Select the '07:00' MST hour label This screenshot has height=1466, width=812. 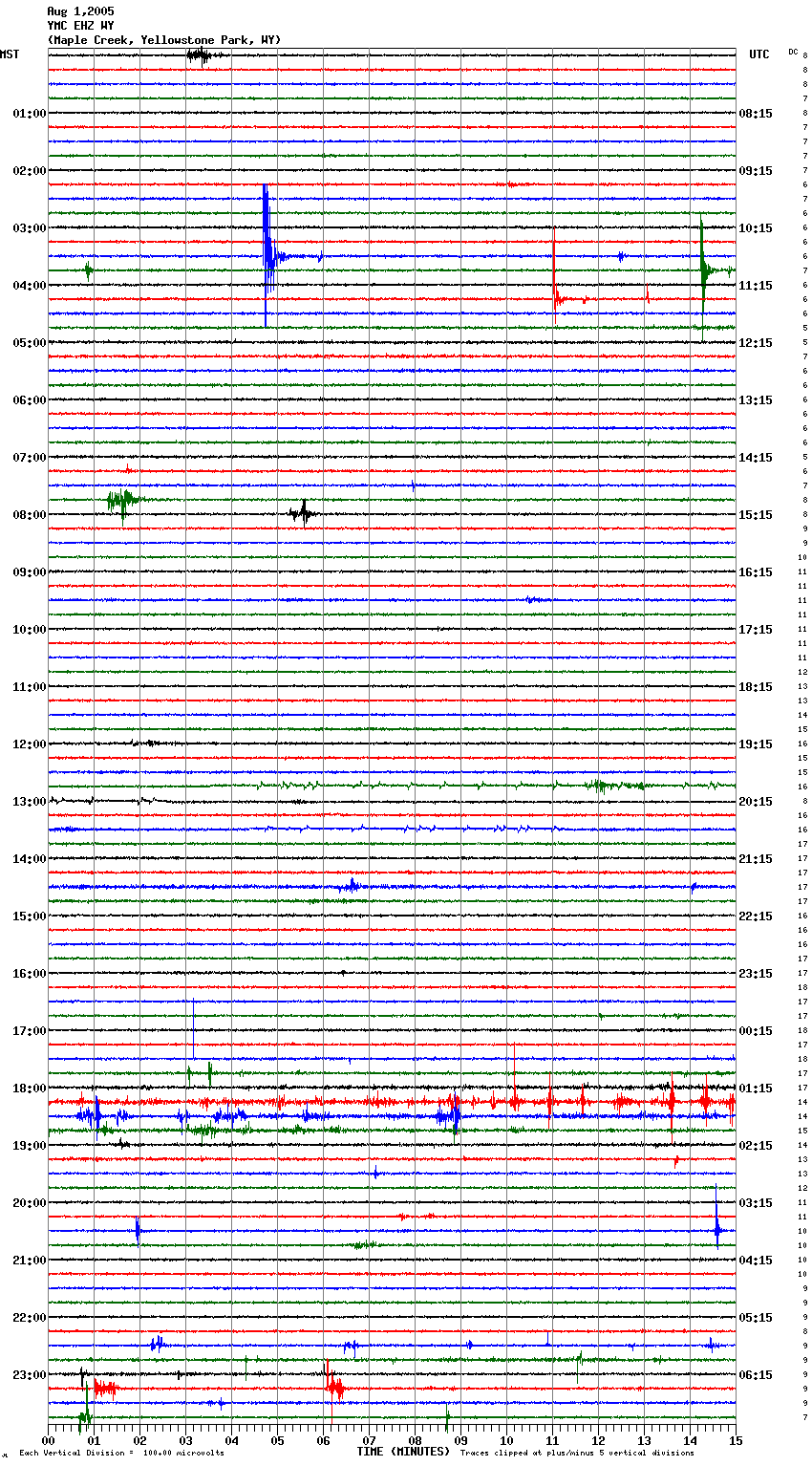point(30,458)
